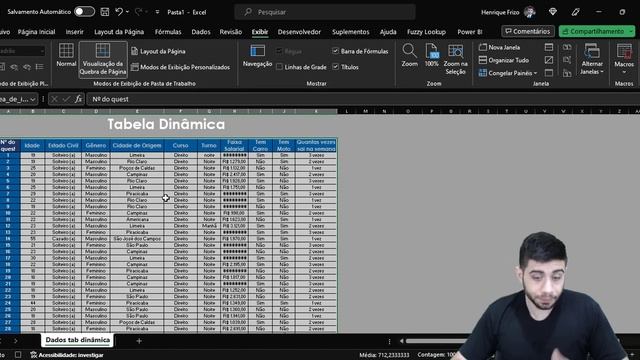Open the Name Box dropdown arrow
The image size is (640, 360).
click(x=33, y=99)
